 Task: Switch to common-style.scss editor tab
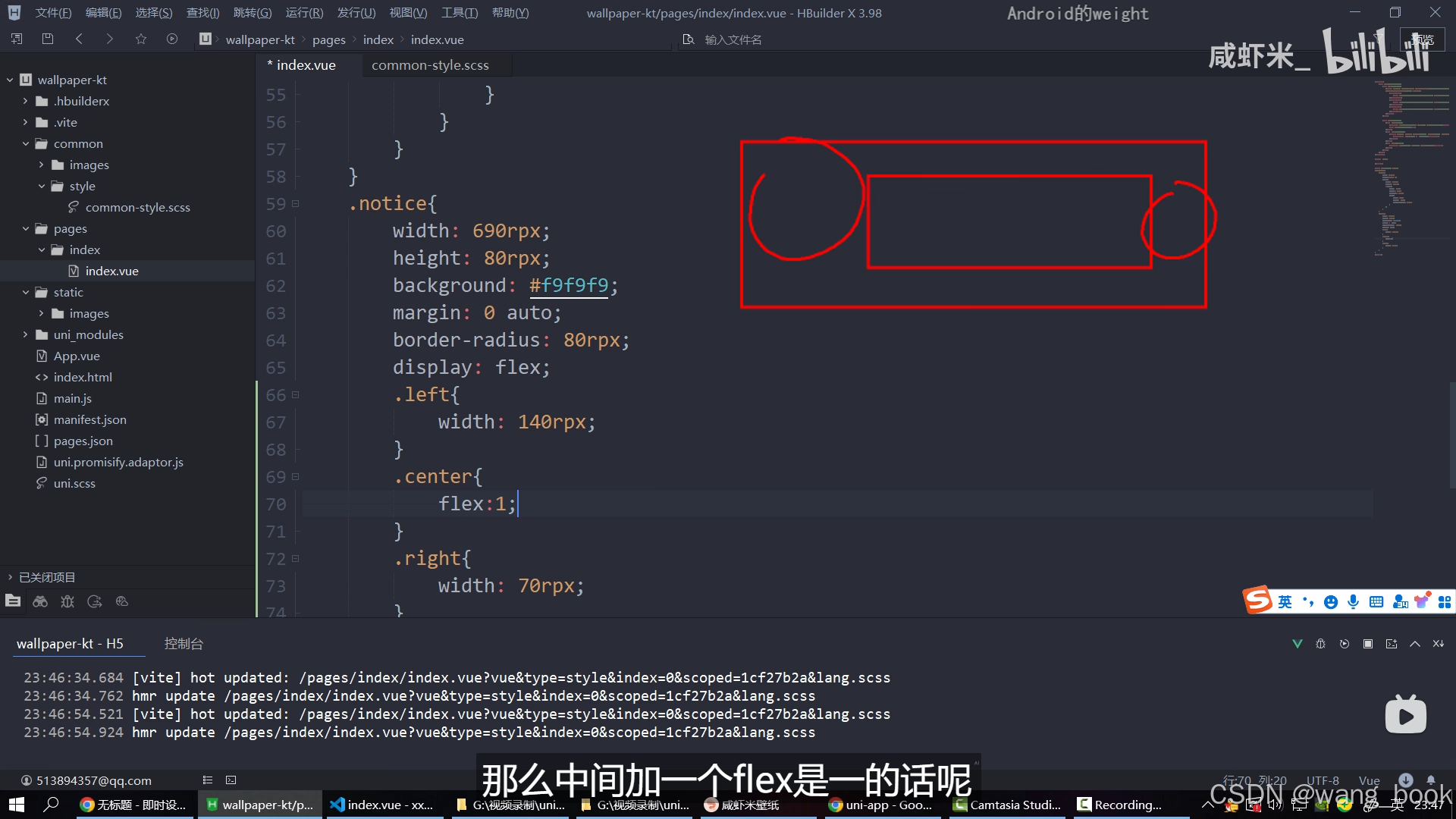[x=430, y=65]
